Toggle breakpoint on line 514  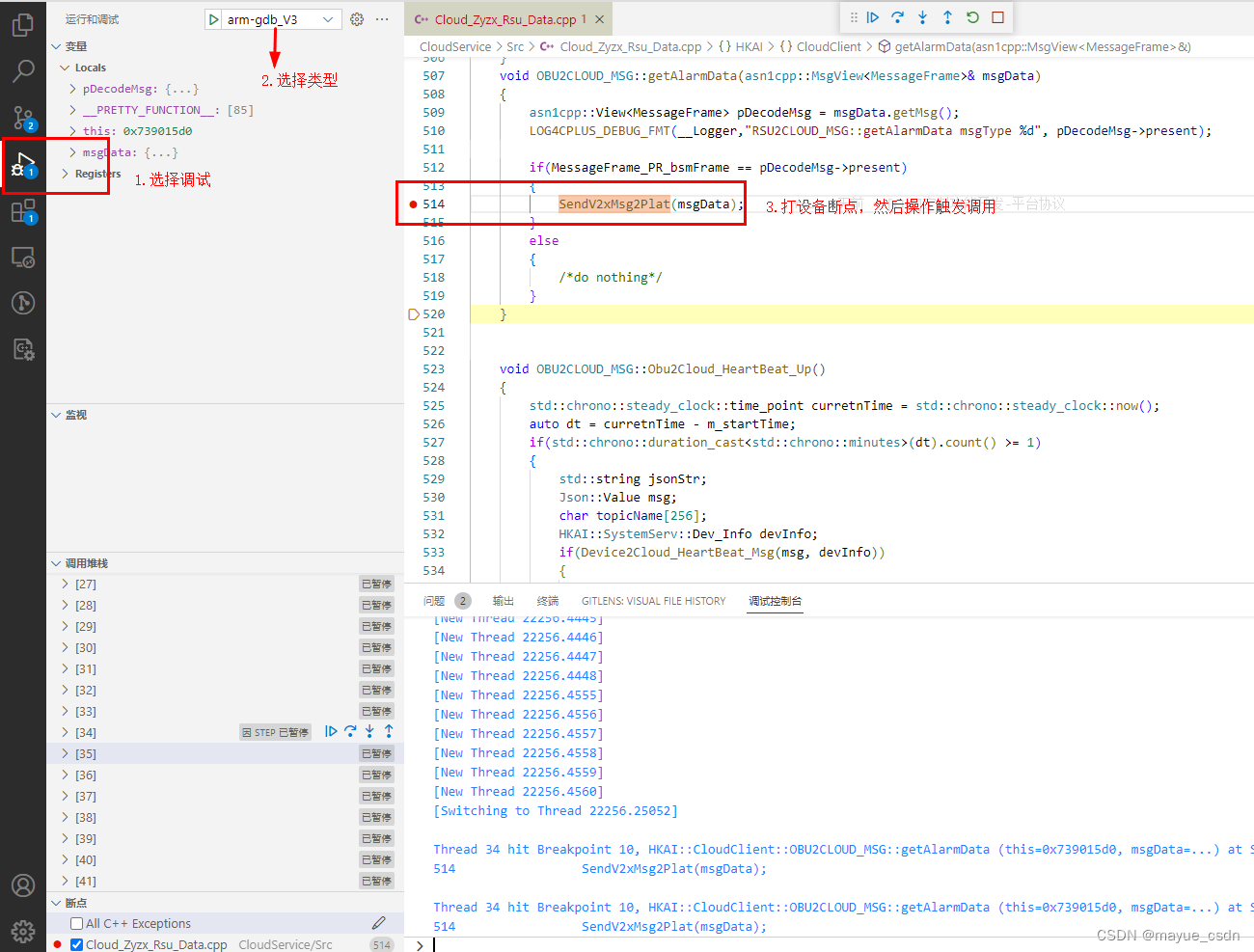pos(414,204)
